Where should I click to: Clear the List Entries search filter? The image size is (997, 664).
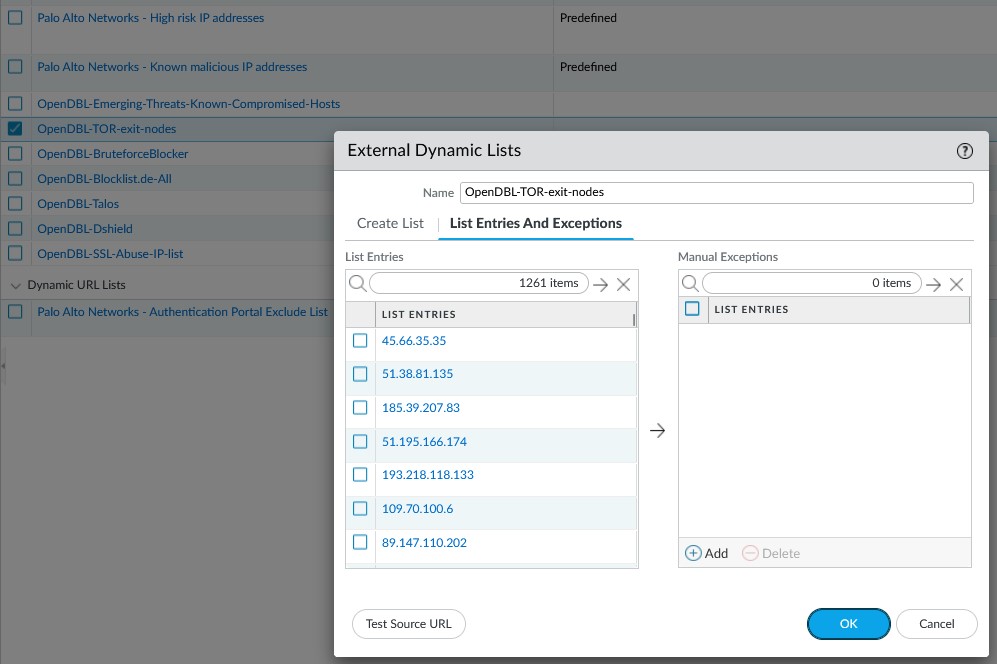pyautogui.click(x=624, y=284)
